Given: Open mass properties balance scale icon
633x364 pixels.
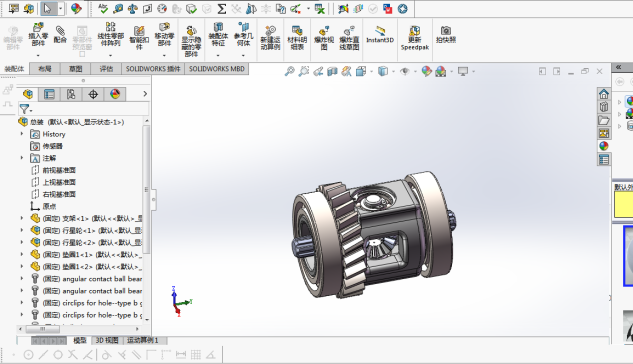Looking at the screenshot, I should (132, 8).
